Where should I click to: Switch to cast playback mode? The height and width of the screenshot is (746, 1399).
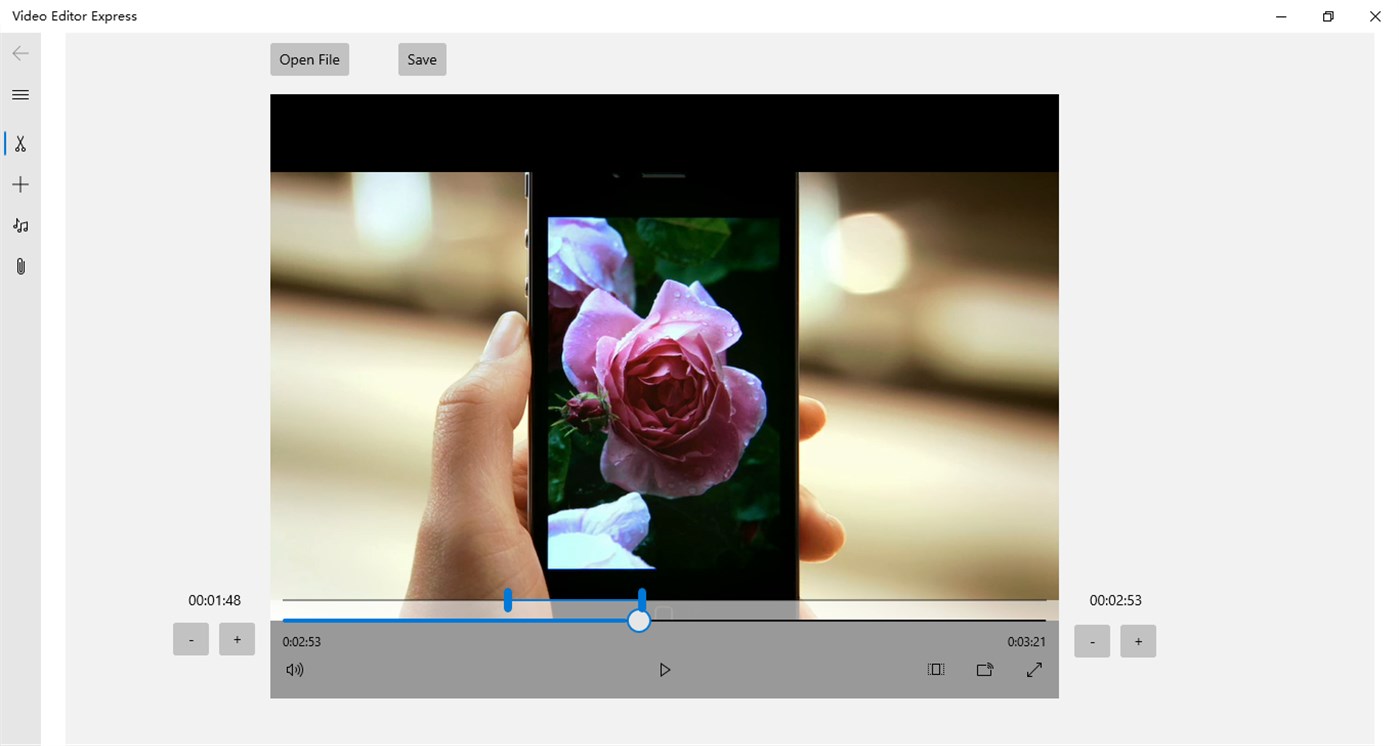click(985, 669)
